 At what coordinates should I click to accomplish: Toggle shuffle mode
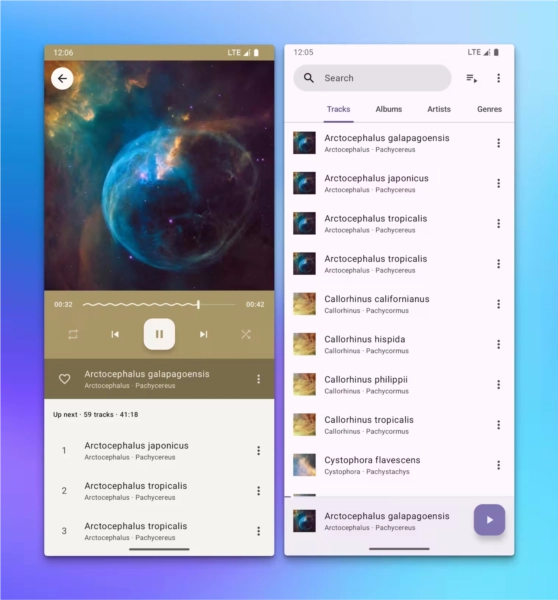point(246,334)
